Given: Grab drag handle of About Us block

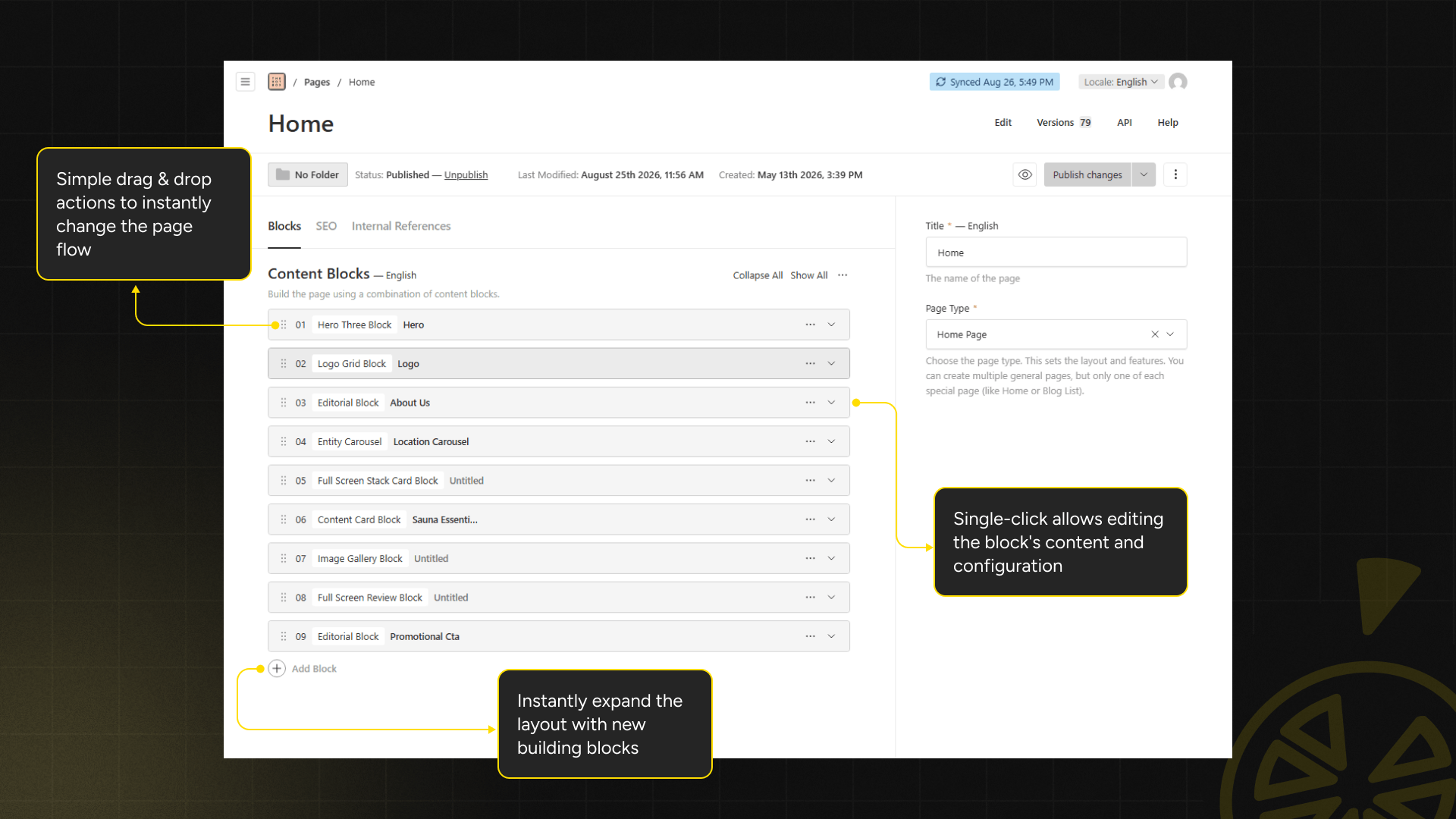Looking at the screenshot, I should (284, 403).
